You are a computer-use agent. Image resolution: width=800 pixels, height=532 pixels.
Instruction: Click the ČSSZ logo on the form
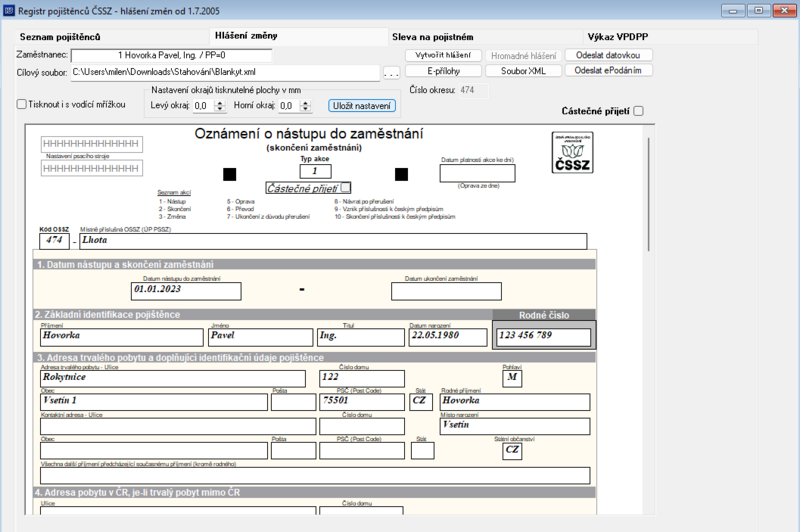[x=572, y=153]
